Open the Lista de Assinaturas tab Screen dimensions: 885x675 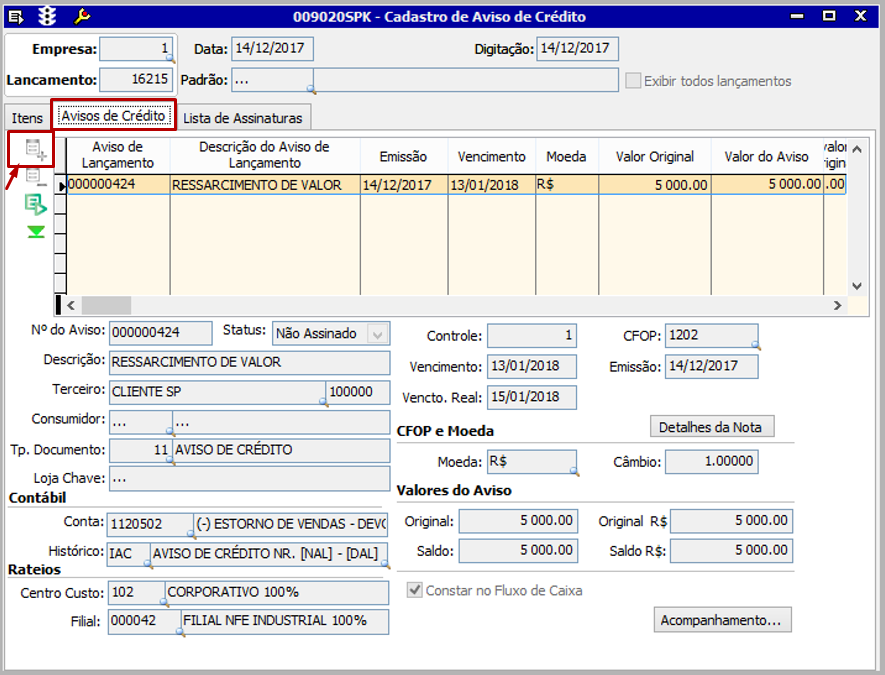(x=242, y=118)
